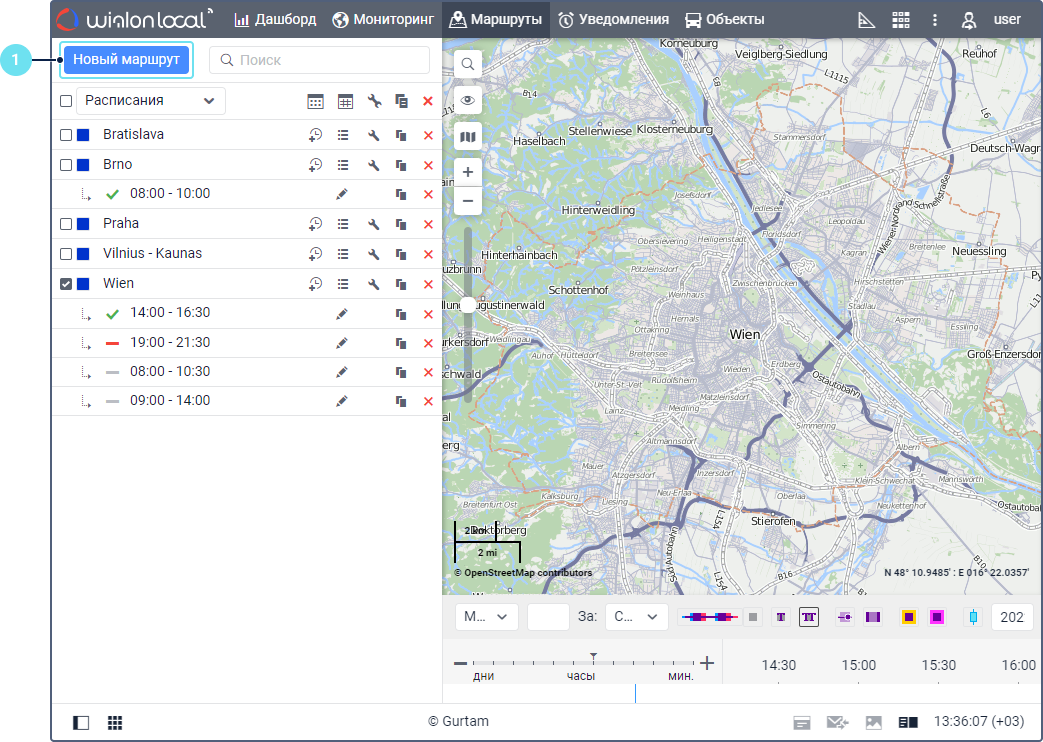The width and height of the screenshot is (1043, 742).
Task: Open the Уведомления tab
Action: click(613, 20)
